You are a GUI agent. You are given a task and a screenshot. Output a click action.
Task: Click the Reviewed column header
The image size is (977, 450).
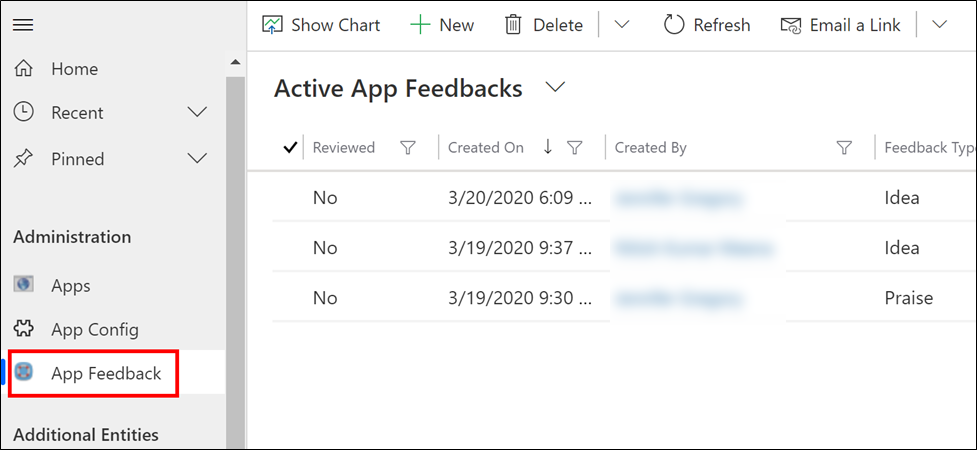pos(344,148)
